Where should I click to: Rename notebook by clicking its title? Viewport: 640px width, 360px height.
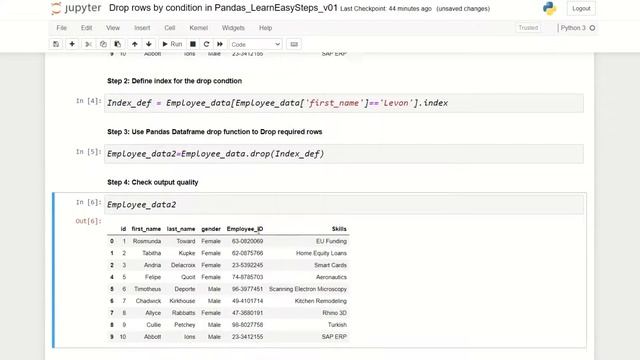coord(223,8)
